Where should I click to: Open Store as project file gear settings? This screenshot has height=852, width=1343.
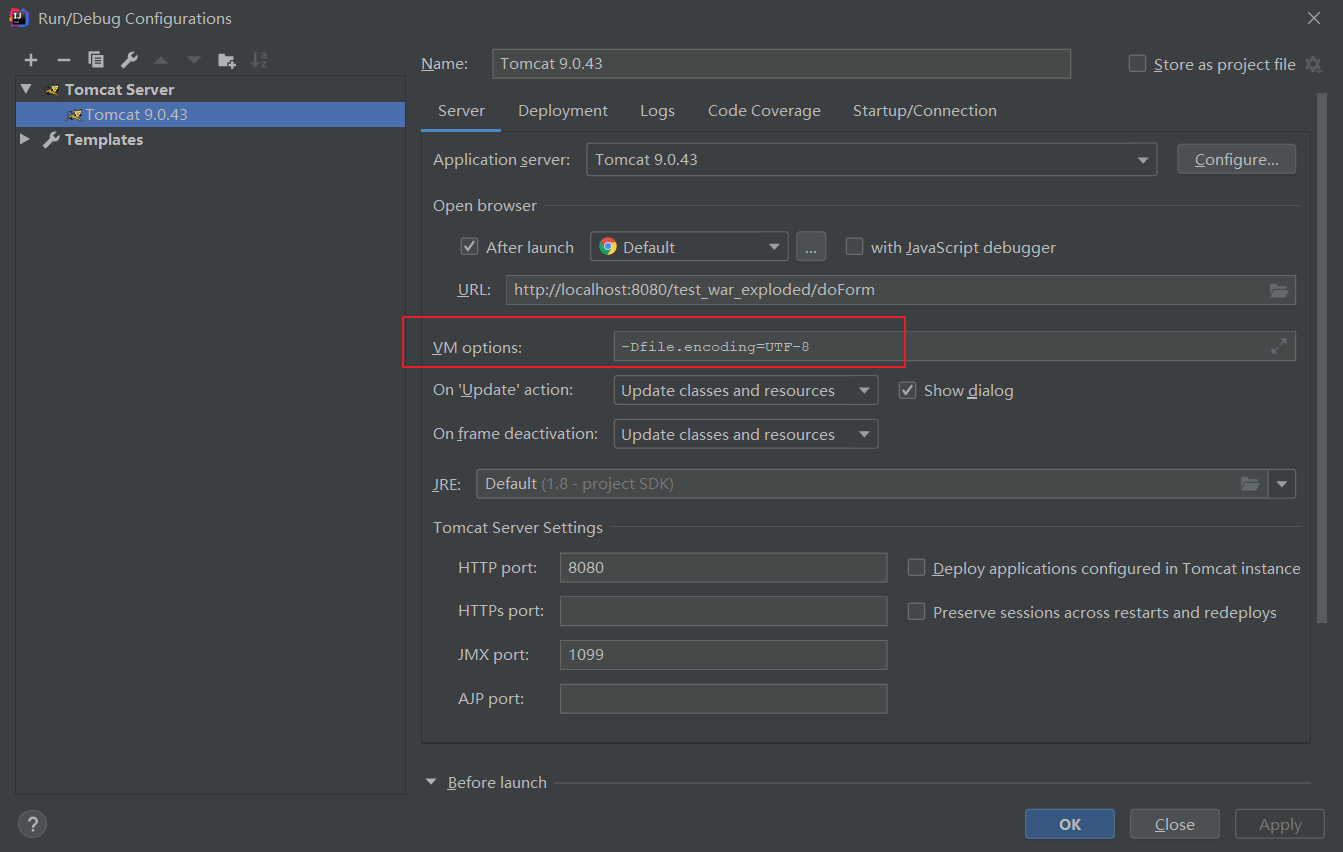click(x=1314, y=64)
